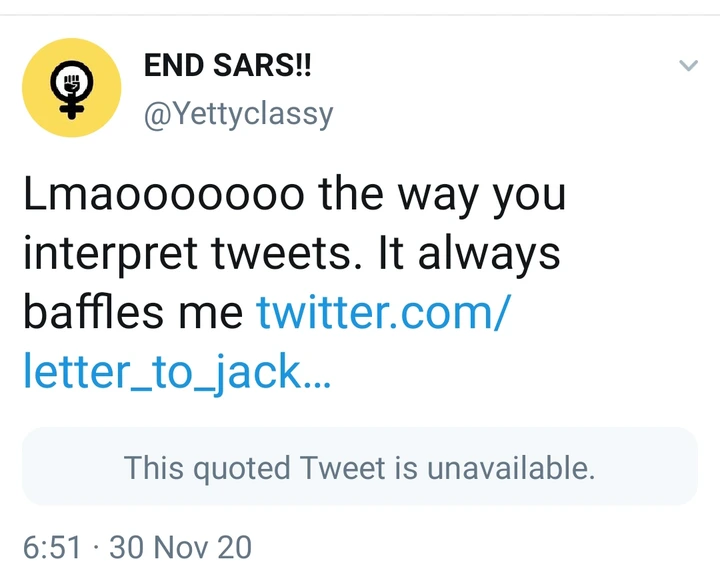
Task: Tap the unavailable quoted Tweet box
Action: tap(360, 467)
